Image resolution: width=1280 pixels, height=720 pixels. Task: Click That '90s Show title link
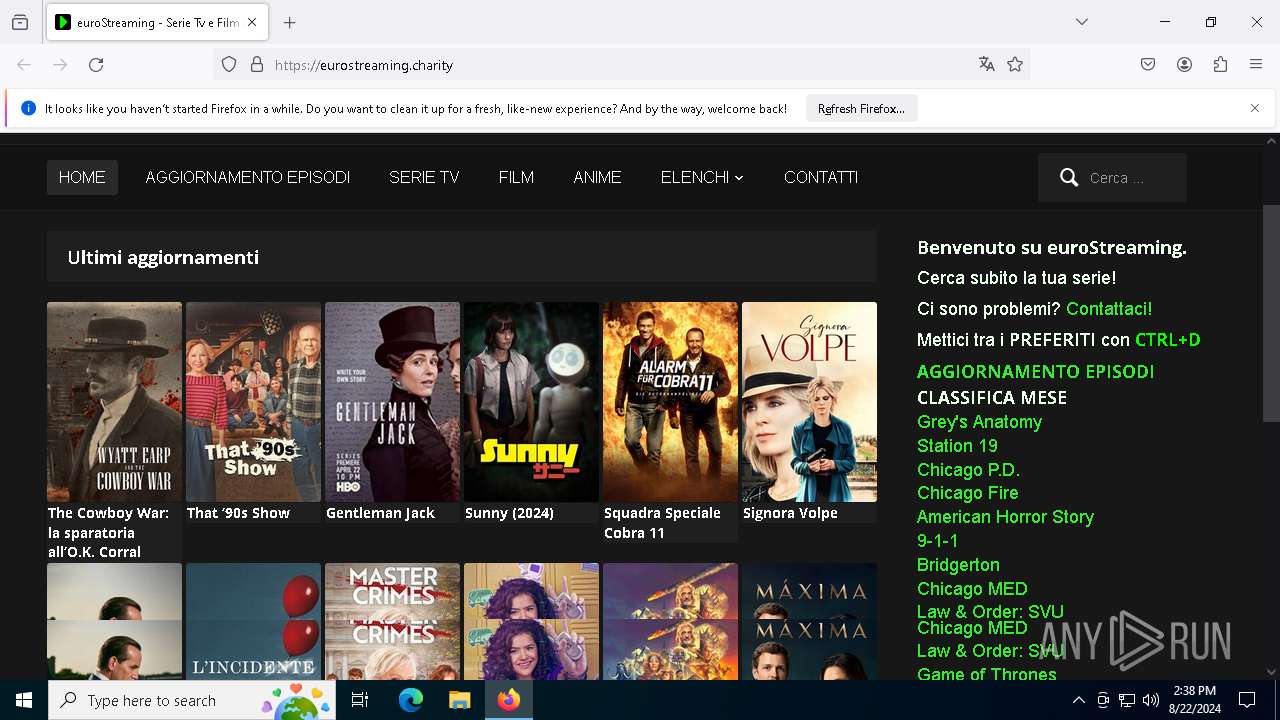[x=238, y=513]
